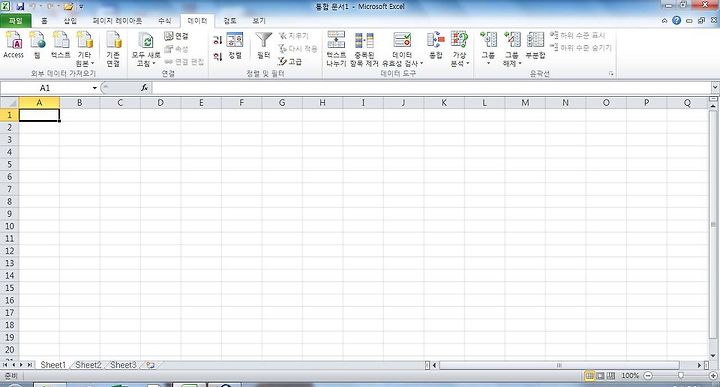Click the fx insert function button
Screen dimensions: 720x387
pyautogui.click(x=144, y=88)
